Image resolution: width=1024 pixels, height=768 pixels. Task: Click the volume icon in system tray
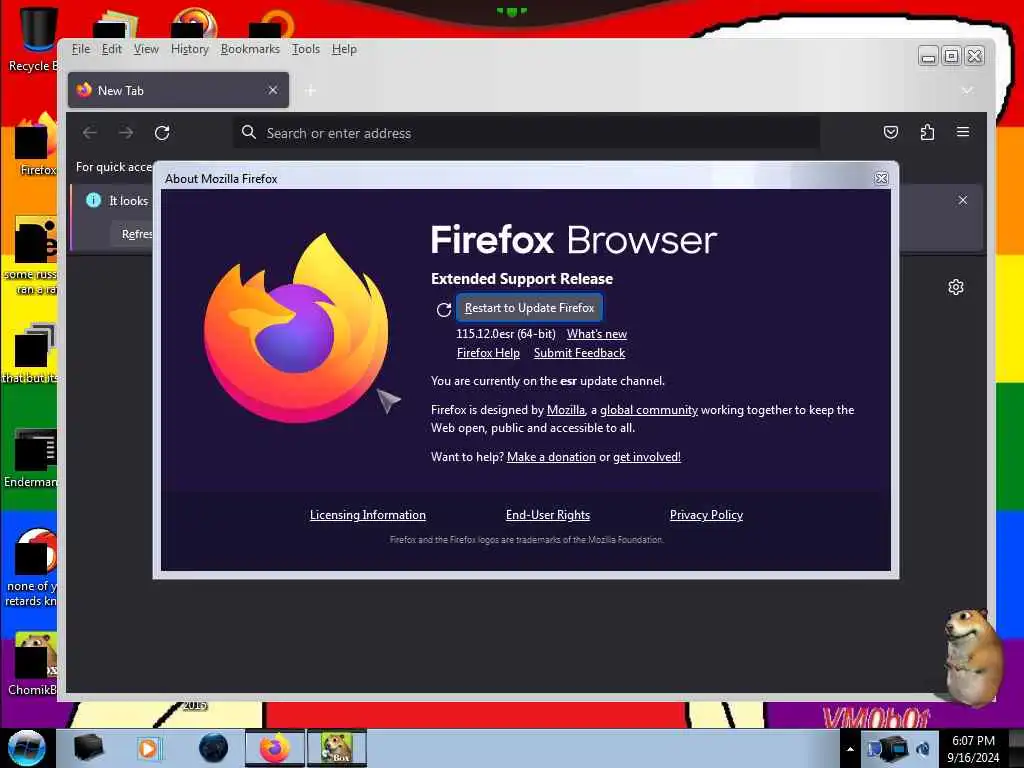[x=923, y=749]
